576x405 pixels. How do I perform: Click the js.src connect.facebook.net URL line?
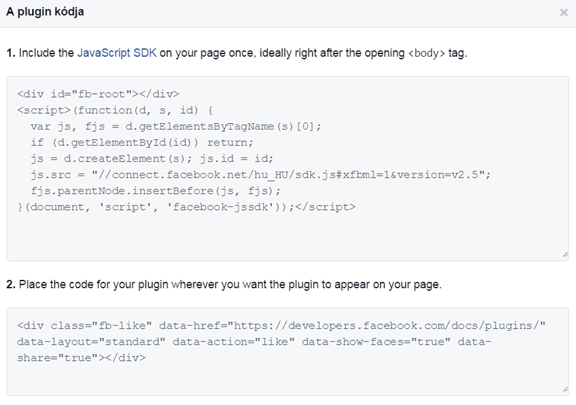(260, 175)
